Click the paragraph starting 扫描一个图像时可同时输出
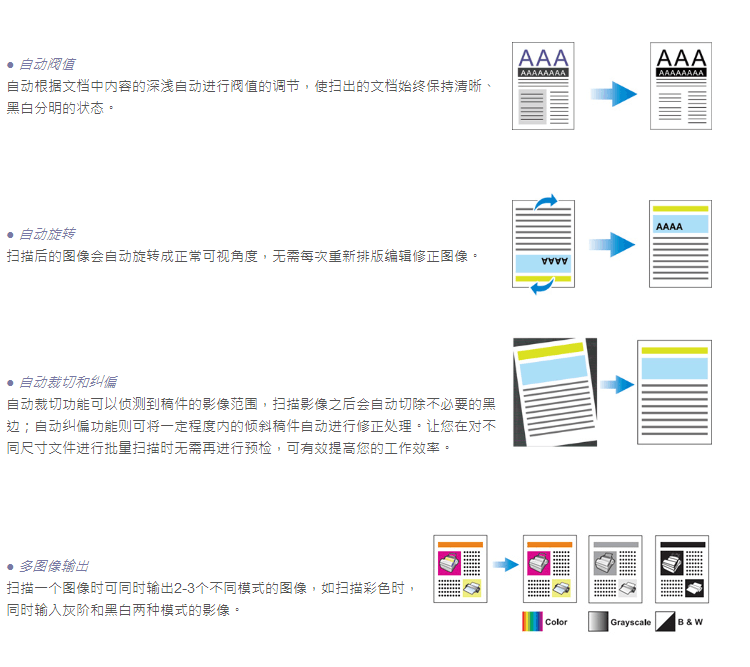Image resolution: width=750 pixels, height=667 pixels. [x=212, y=599]
